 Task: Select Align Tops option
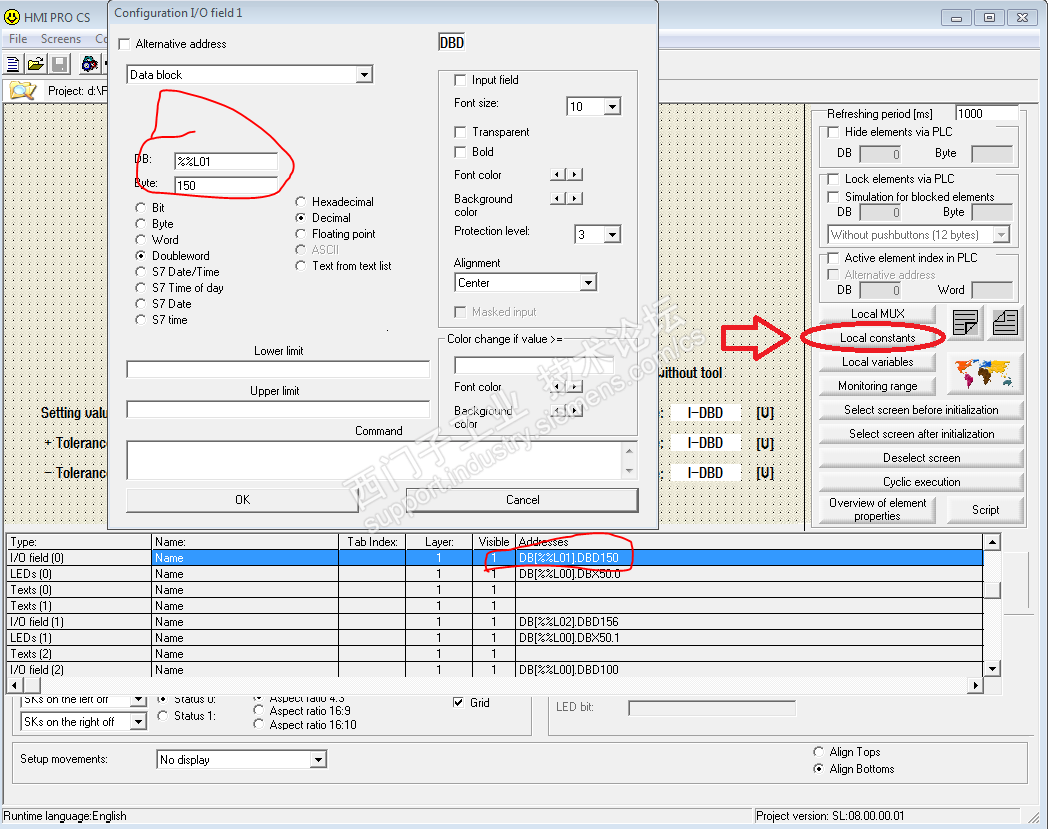point(818,752)
